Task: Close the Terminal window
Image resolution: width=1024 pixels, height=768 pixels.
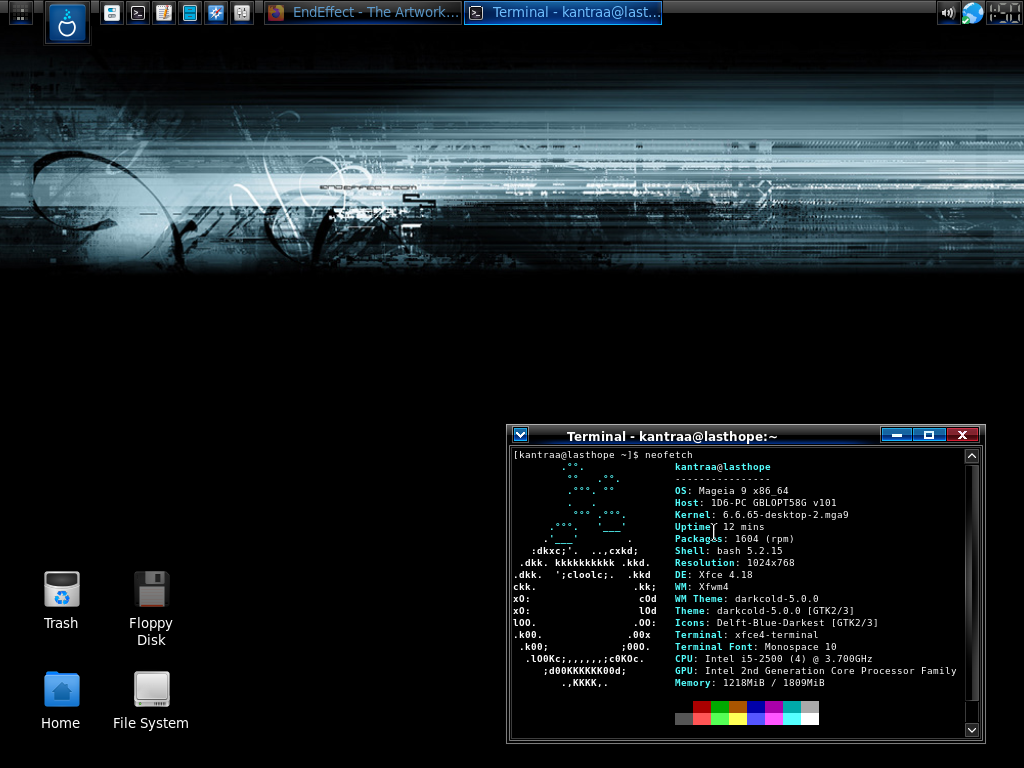Action: [x=962, y=435]
